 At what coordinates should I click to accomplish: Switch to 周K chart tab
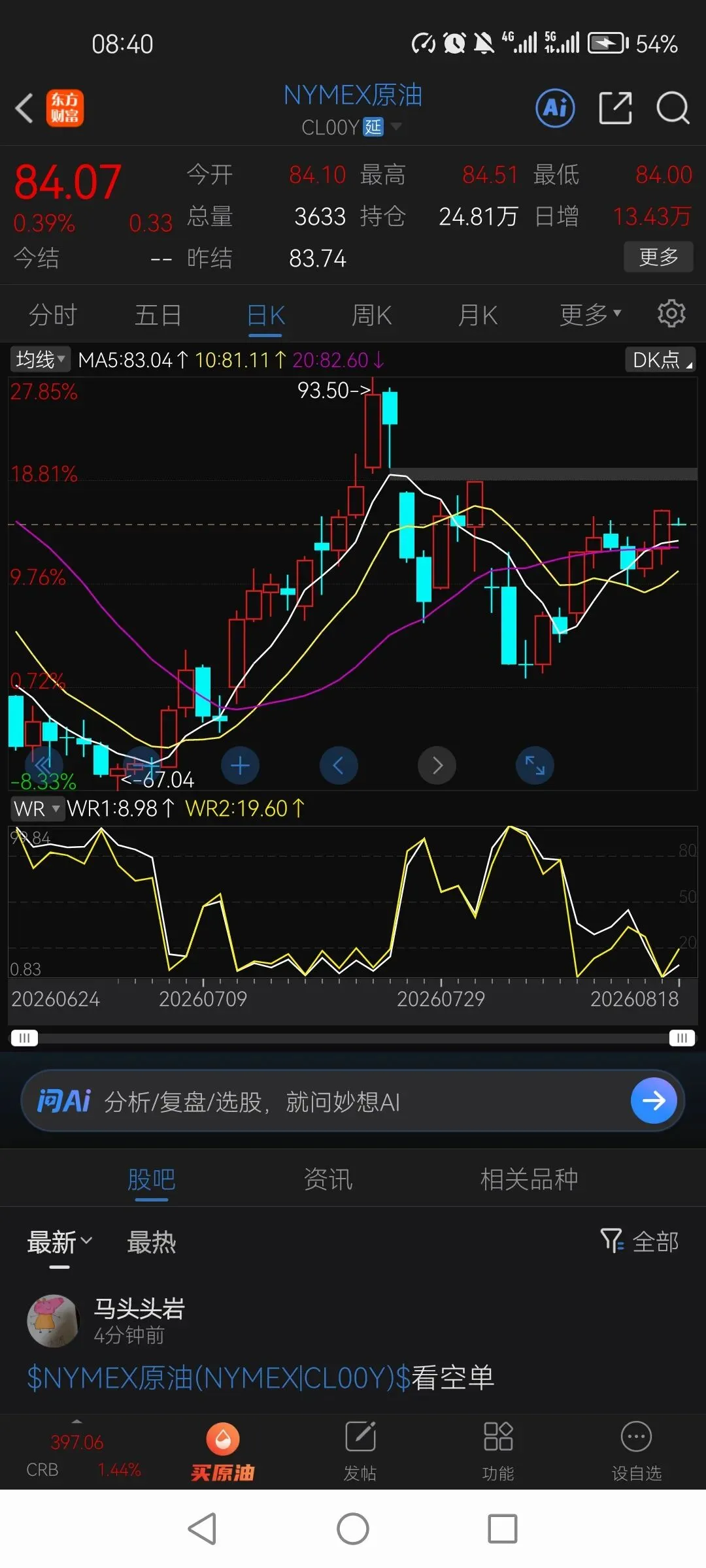371,316
